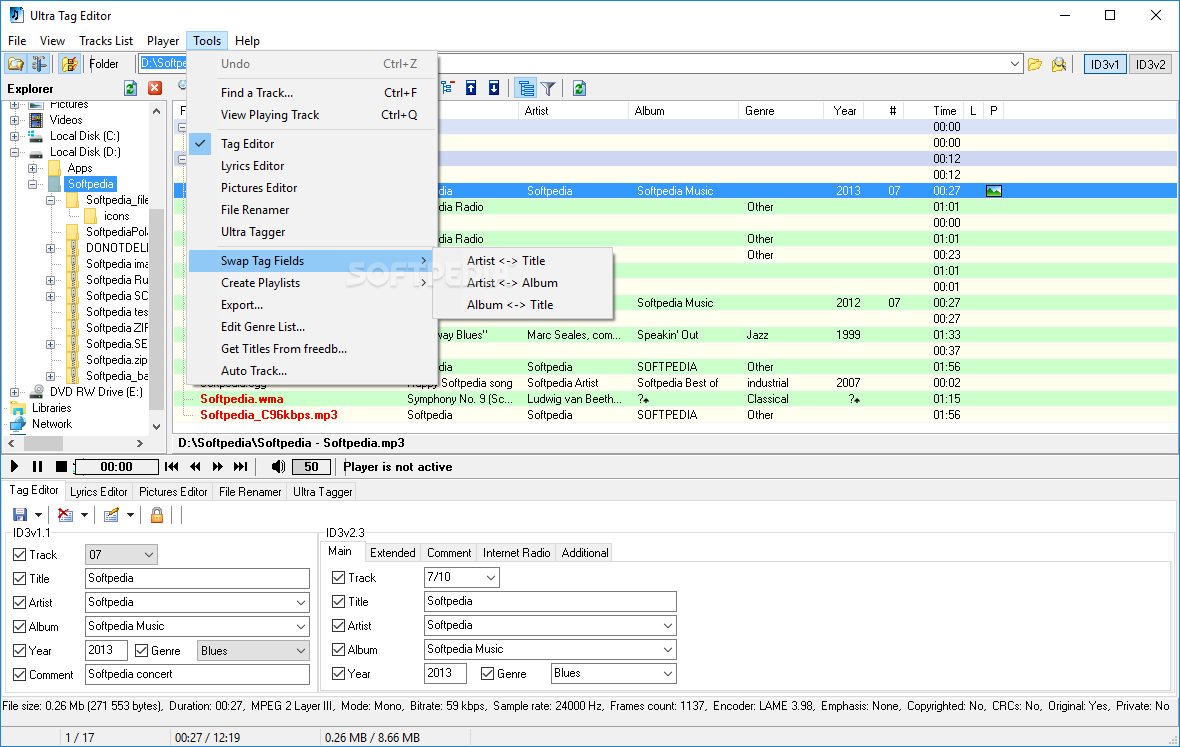This screenshot has width=1180, height=747.
Task: Fast forward the current track
Action: coord(218,466)
